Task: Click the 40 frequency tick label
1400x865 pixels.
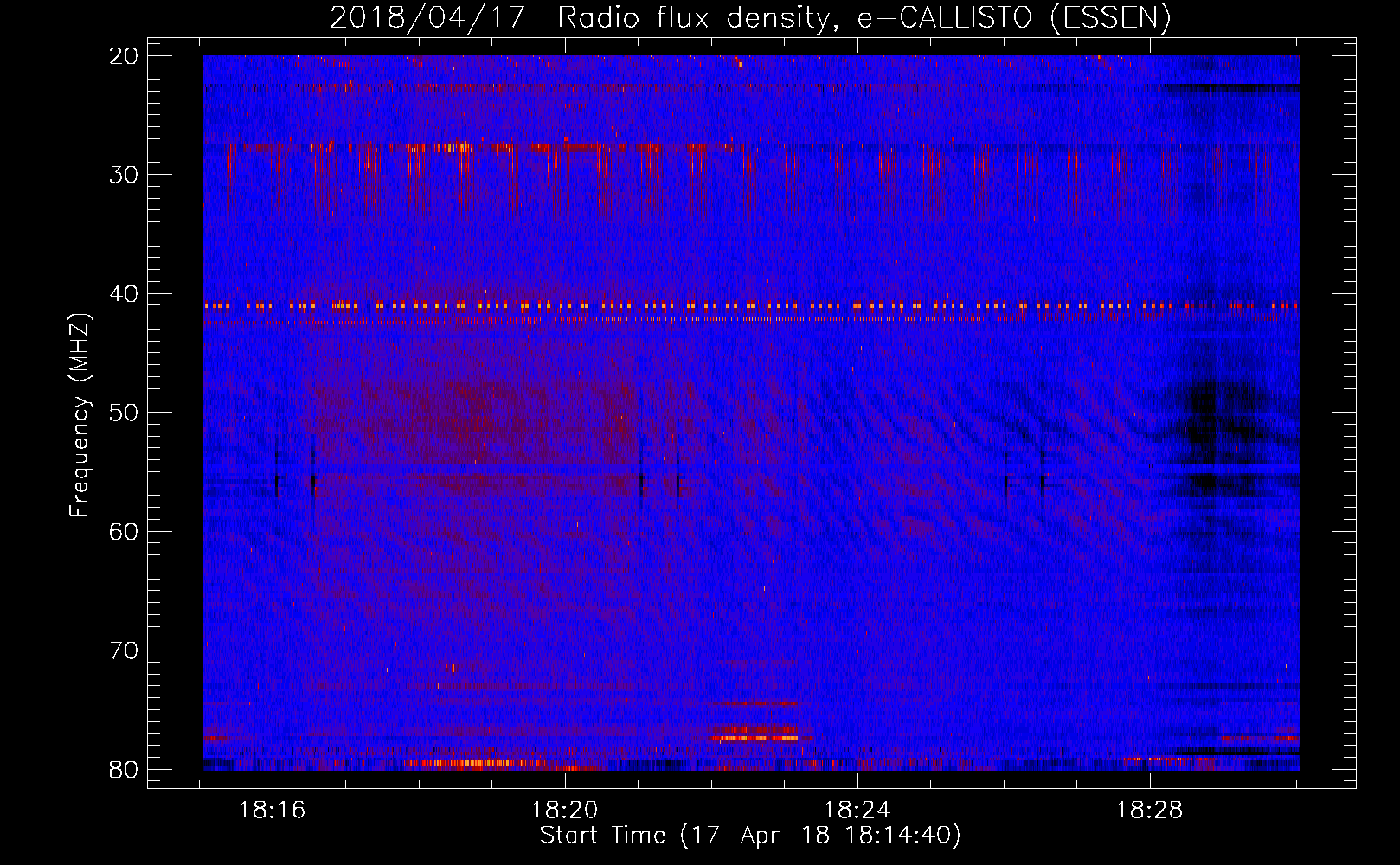Action: (x=124, y=294)
